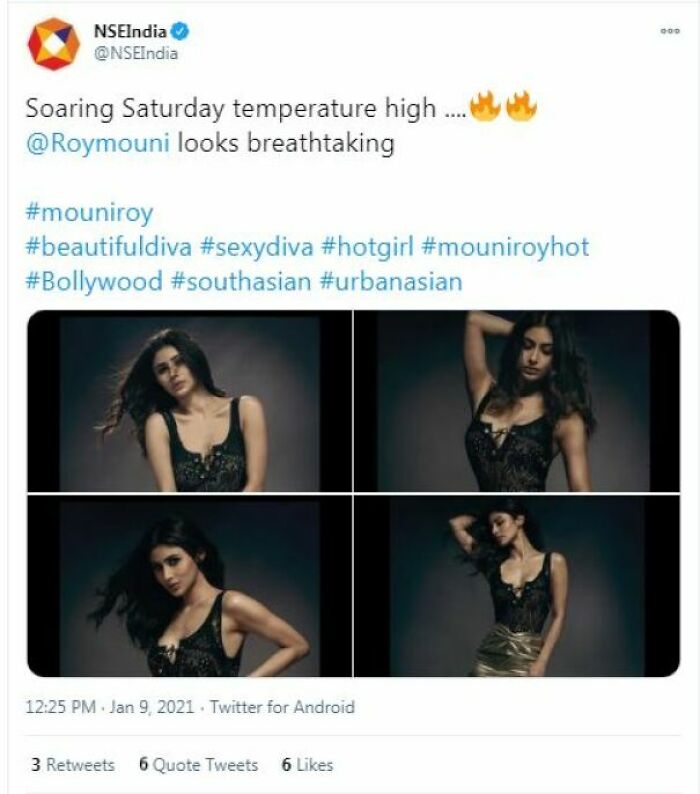Viewport: 700px width, 794px height.
Task: Click the @NSEIndia handle
Action: (135, 54)
